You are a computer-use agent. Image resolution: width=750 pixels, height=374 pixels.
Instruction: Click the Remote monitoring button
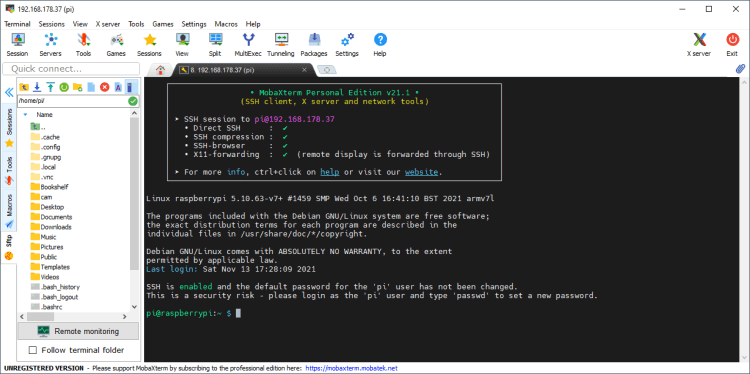(78, 331)
